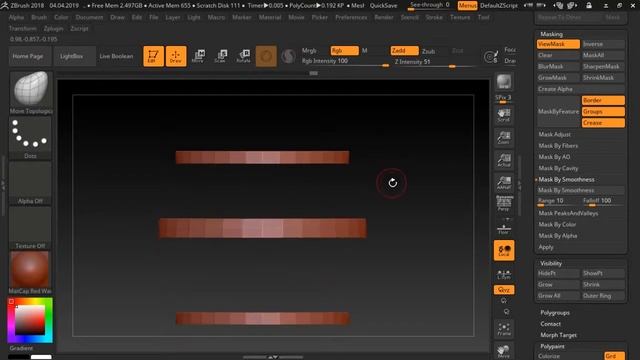The height and width of the screenshot is (360, 640).
Task: Toggle the Crease mask feature
Action: coord(603,123)
